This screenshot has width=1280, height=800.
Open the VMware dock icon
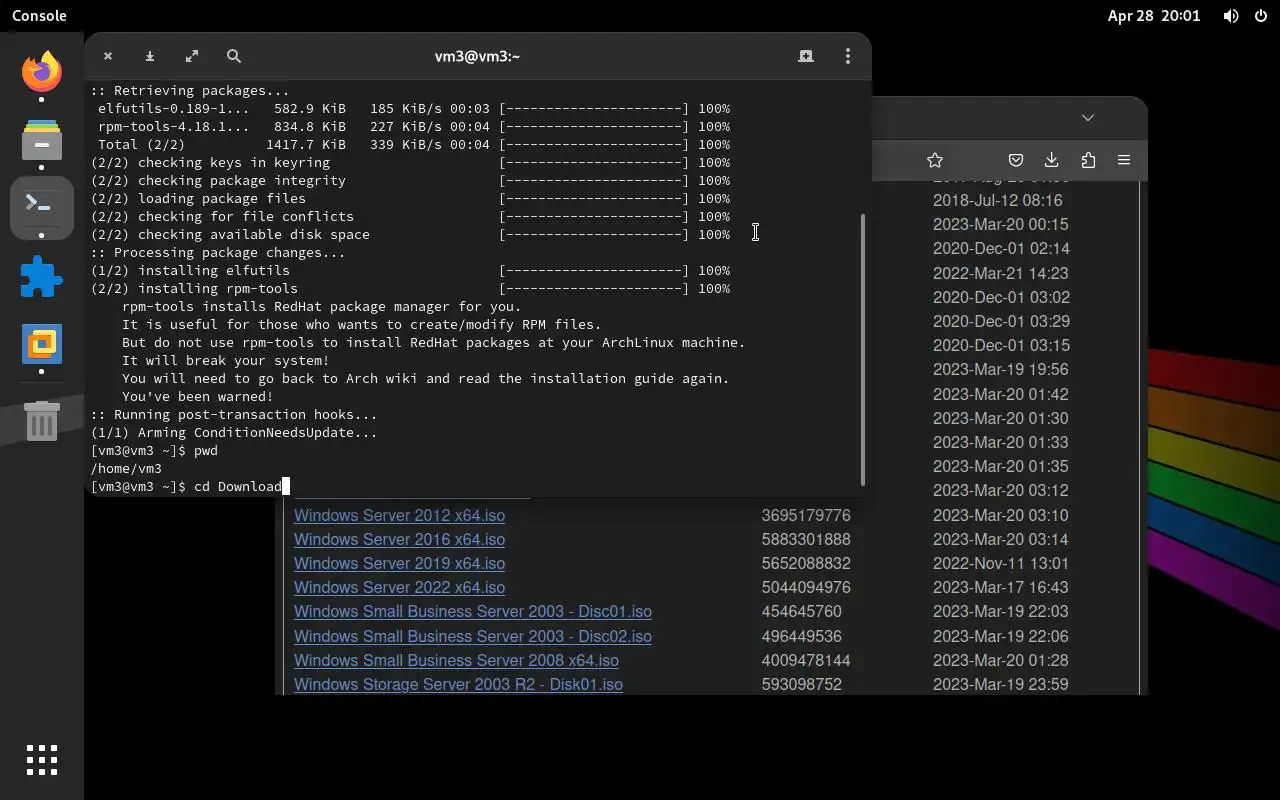pyautogui.click(x=41, y=344)
